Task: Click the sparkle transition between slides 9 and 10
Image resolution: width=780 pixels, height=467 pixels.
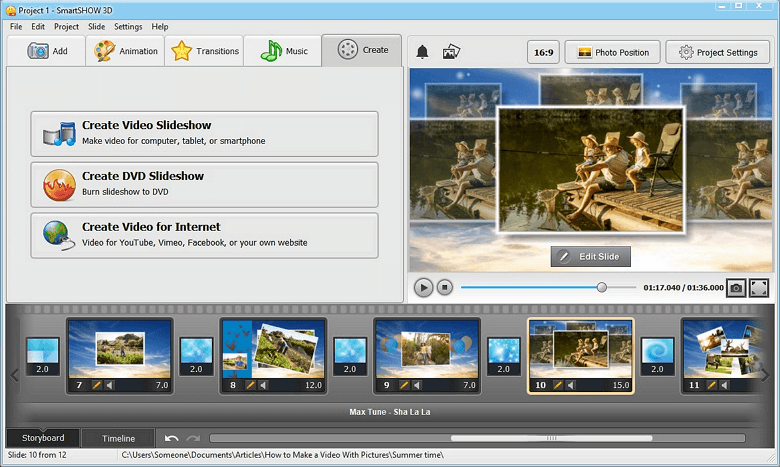Action: click(x=503, y=356)
